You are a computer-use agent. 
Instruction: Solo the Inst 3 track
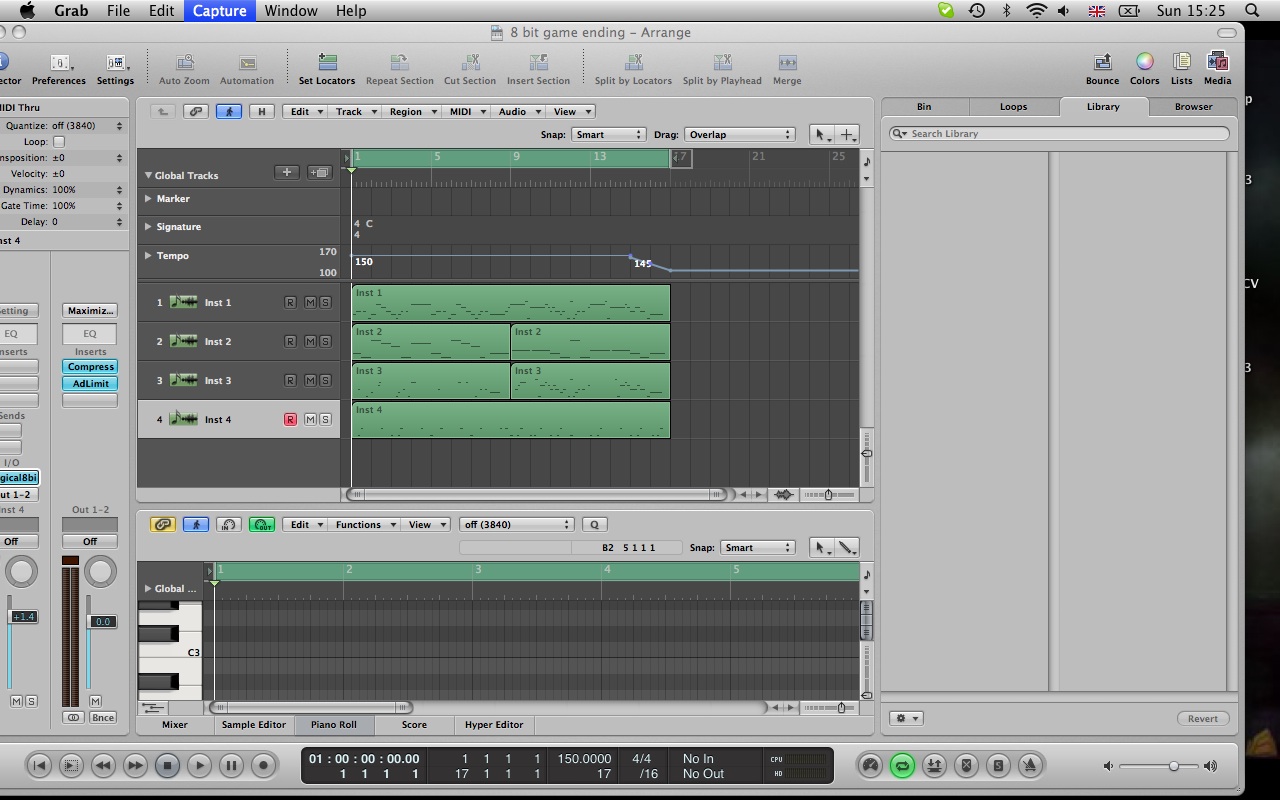325,380
